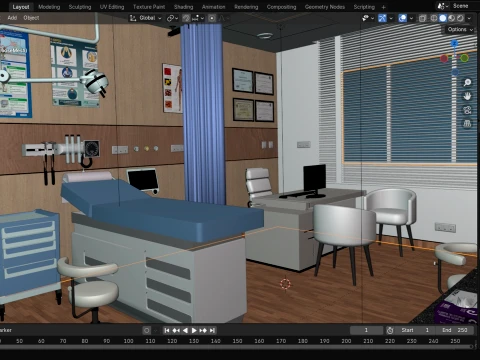Toggle preview range stopwatch icon

(390, 330)
